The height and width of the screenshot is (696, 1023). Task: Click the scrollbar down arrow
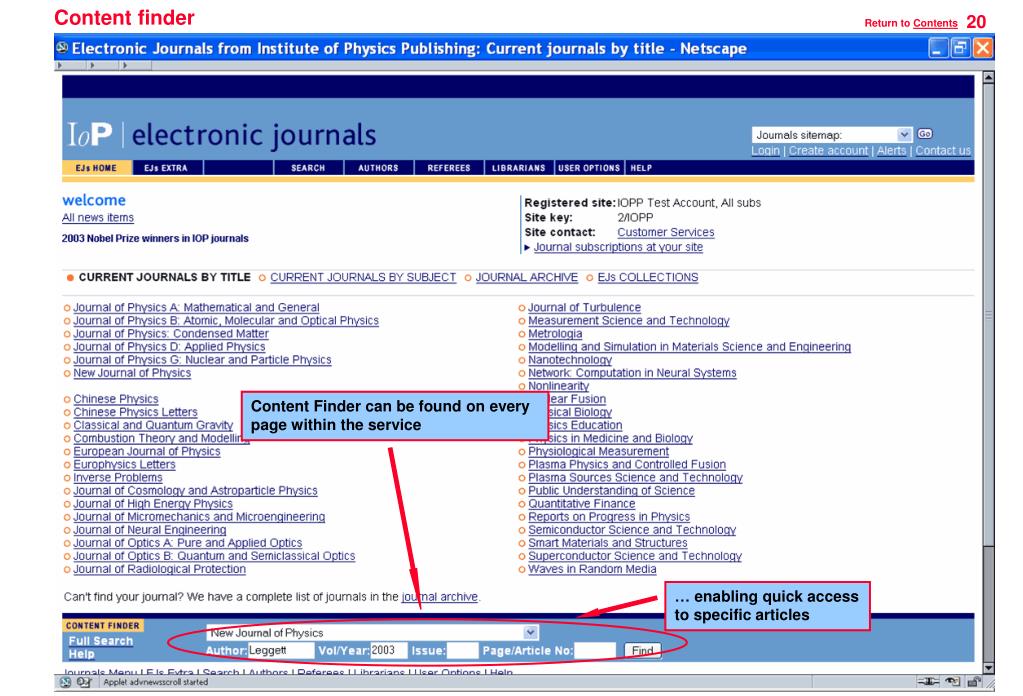pyautogui.click(x=988, y=668)
